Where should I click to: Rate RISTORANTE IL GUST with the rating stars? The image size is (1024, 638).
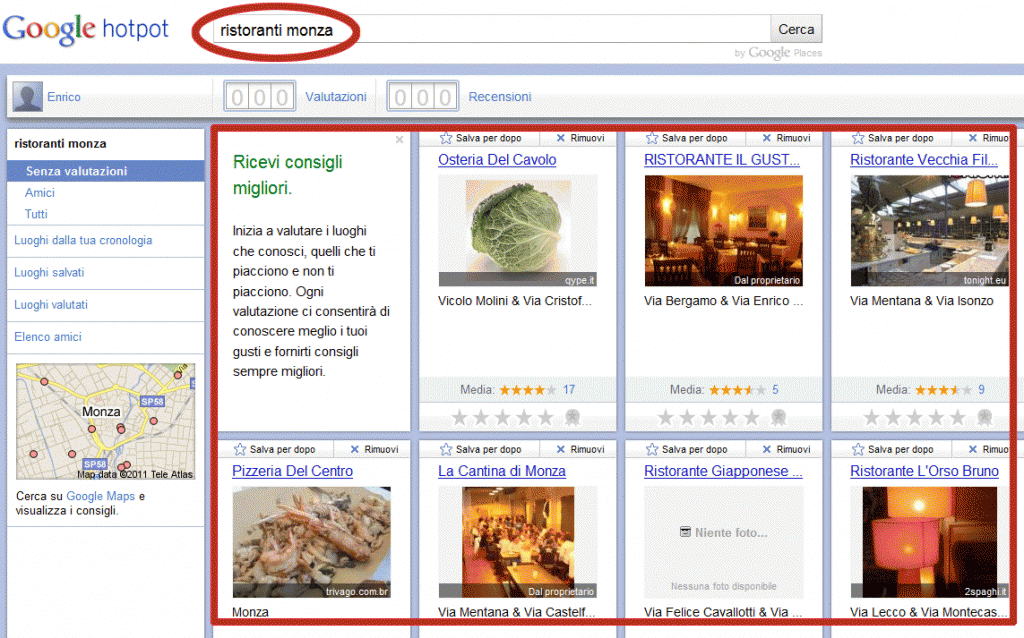pyautogui.click(x=709, y=417)
